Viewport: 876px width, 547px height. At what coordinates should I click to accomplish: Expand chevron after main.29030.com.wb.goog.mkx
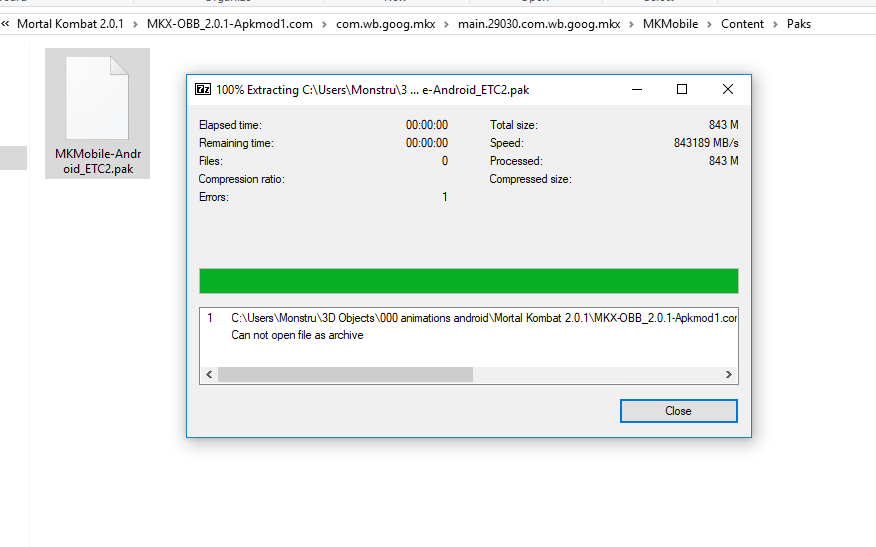(631, 25)
